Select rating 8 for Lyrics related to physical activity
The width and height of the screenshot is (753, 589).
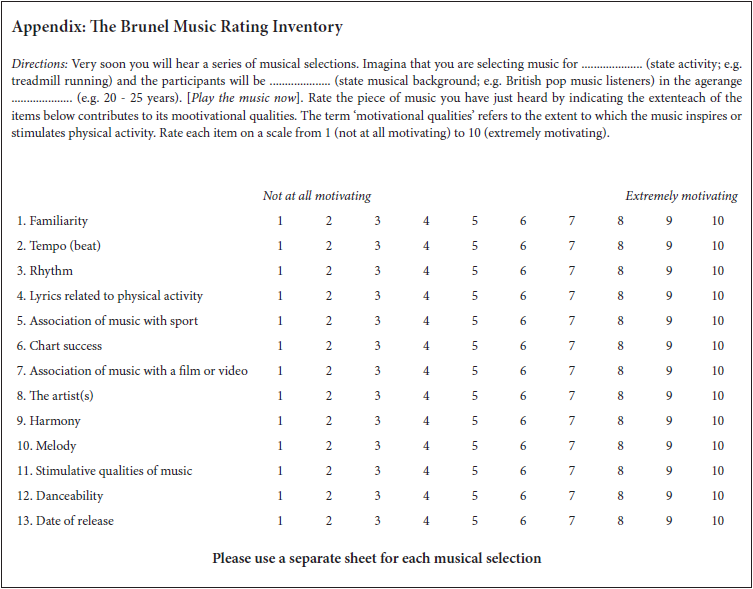click(x=620, y=296)
